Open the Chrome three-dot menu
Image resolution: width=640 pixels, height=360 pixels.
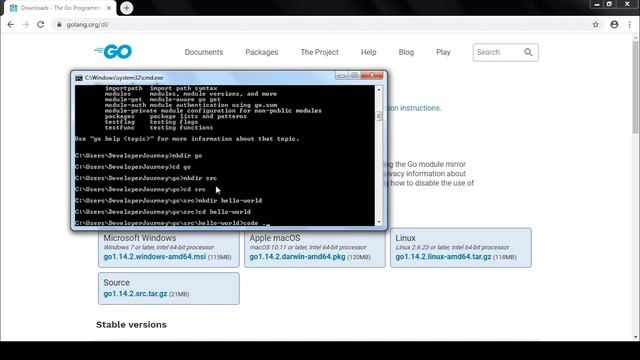pos(629,24)
